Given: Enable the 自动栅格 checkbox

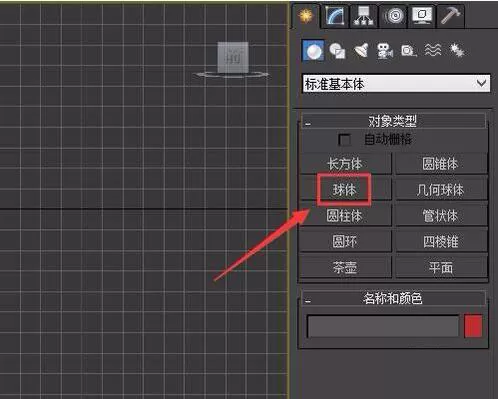Looking at the screenshot, I should [344, 140].
